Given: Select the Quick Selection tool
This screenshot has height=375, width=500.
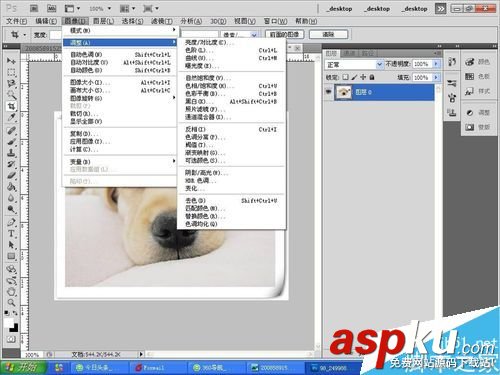Looking at the screenshot, I should [x=11, y=95].
